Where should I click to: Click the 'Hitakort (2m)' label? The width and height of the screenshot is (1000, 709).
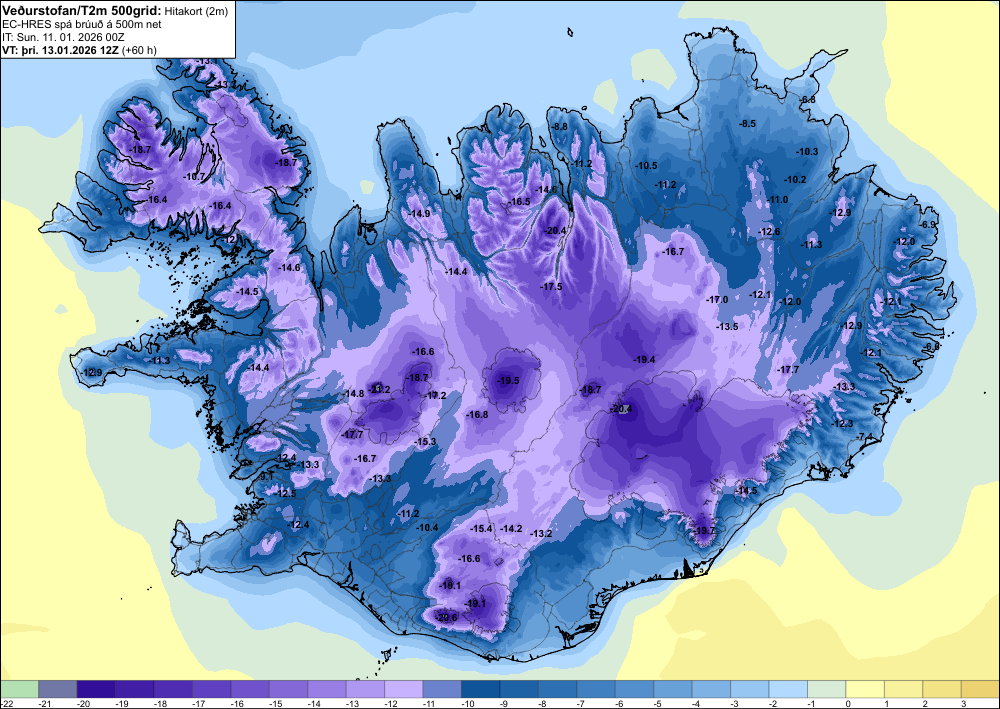pos(195,10)
